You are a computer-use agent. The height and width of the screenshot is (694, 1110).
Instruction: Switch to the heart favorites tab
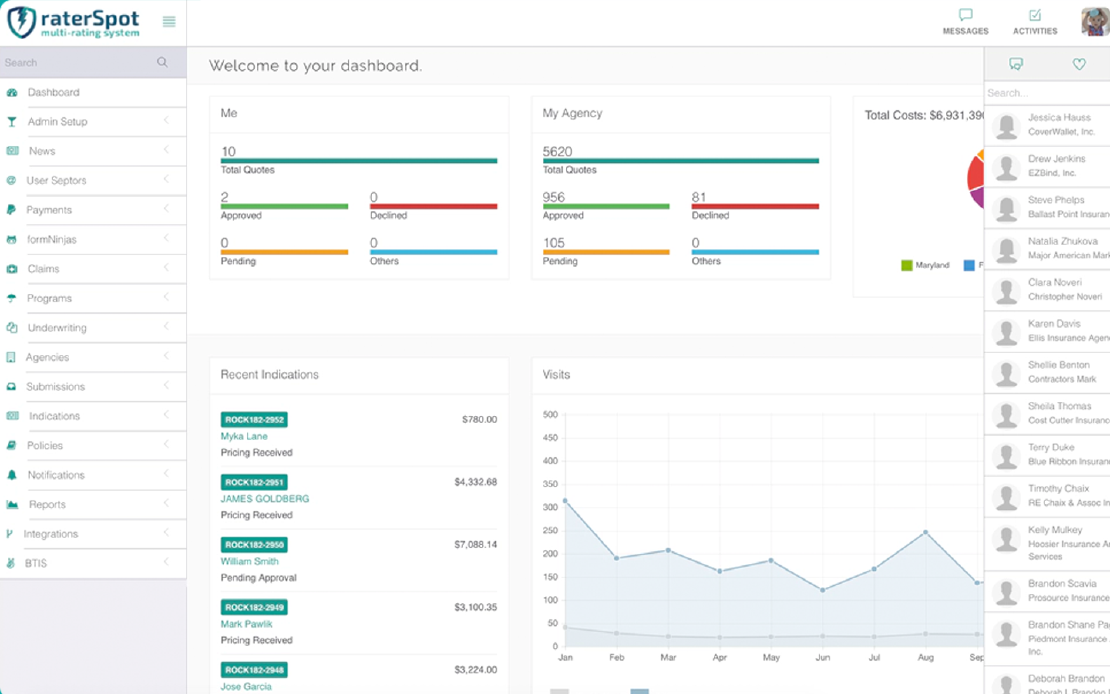tap(1079, 64)
